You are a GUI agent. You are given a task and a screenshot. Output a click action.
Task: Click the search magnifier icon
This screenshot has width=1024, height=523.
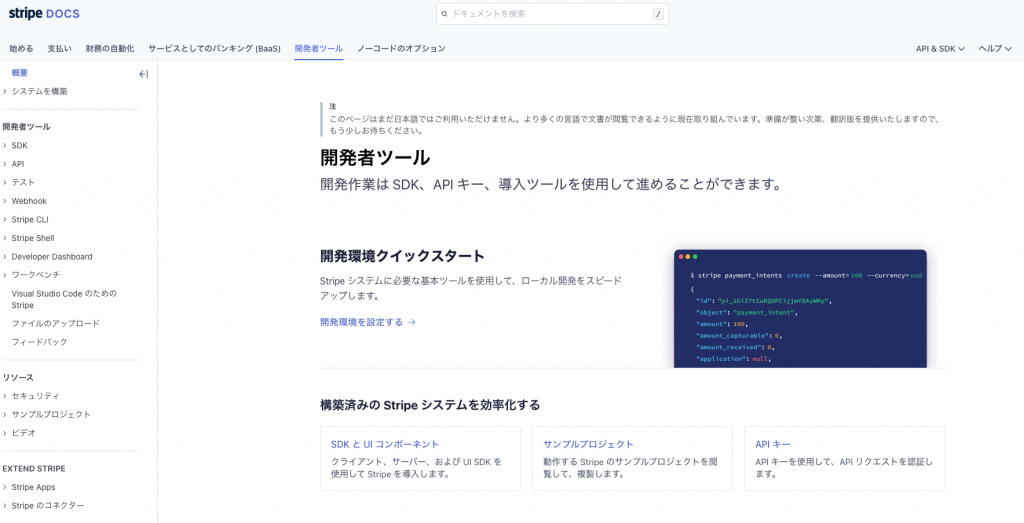pos(445,14)
